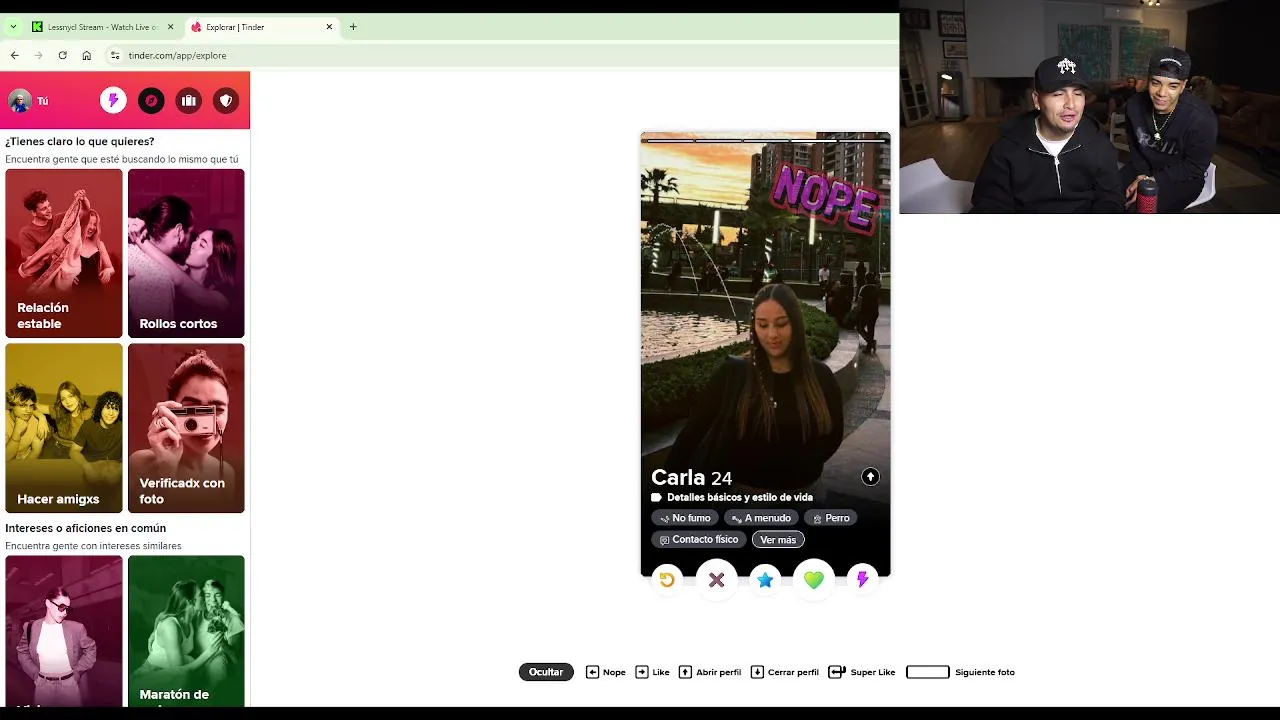This screenshot has height=720, width=1280.
Task: Click the No fumo lifestyle tag
Action: [685, 518]
